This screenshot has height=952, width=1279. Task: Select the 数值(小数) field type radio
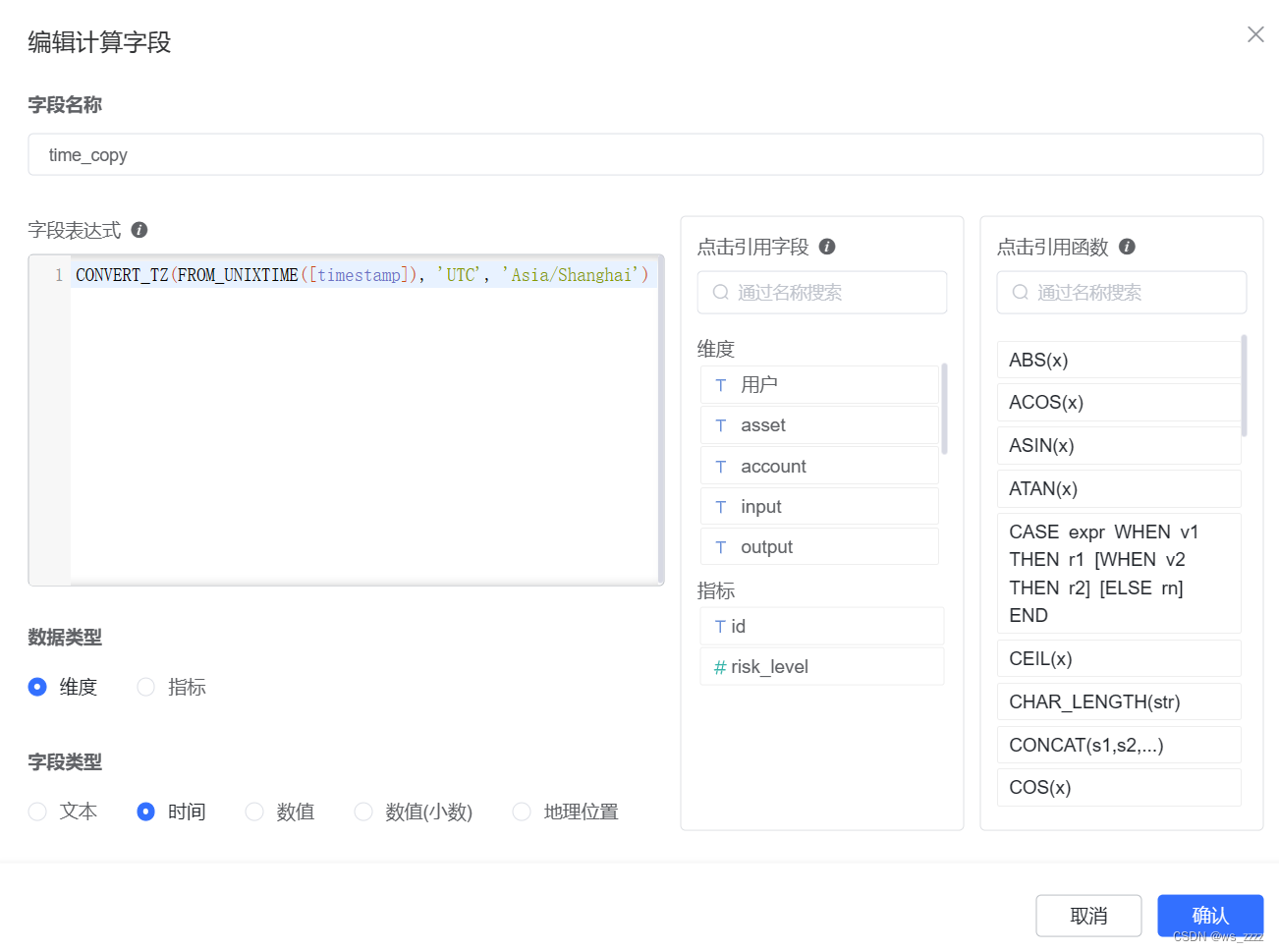tap(363, 812)
